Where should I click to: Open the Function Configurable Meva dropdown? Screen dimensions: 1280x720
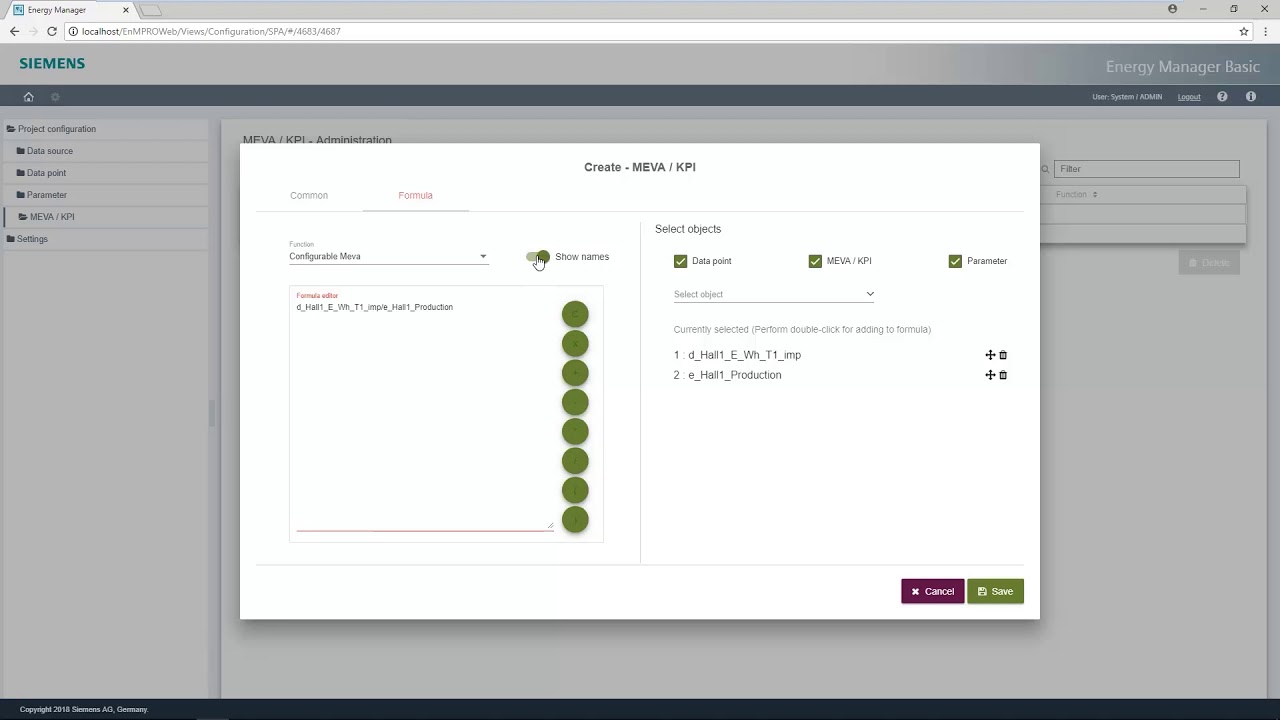coord(388,256)
